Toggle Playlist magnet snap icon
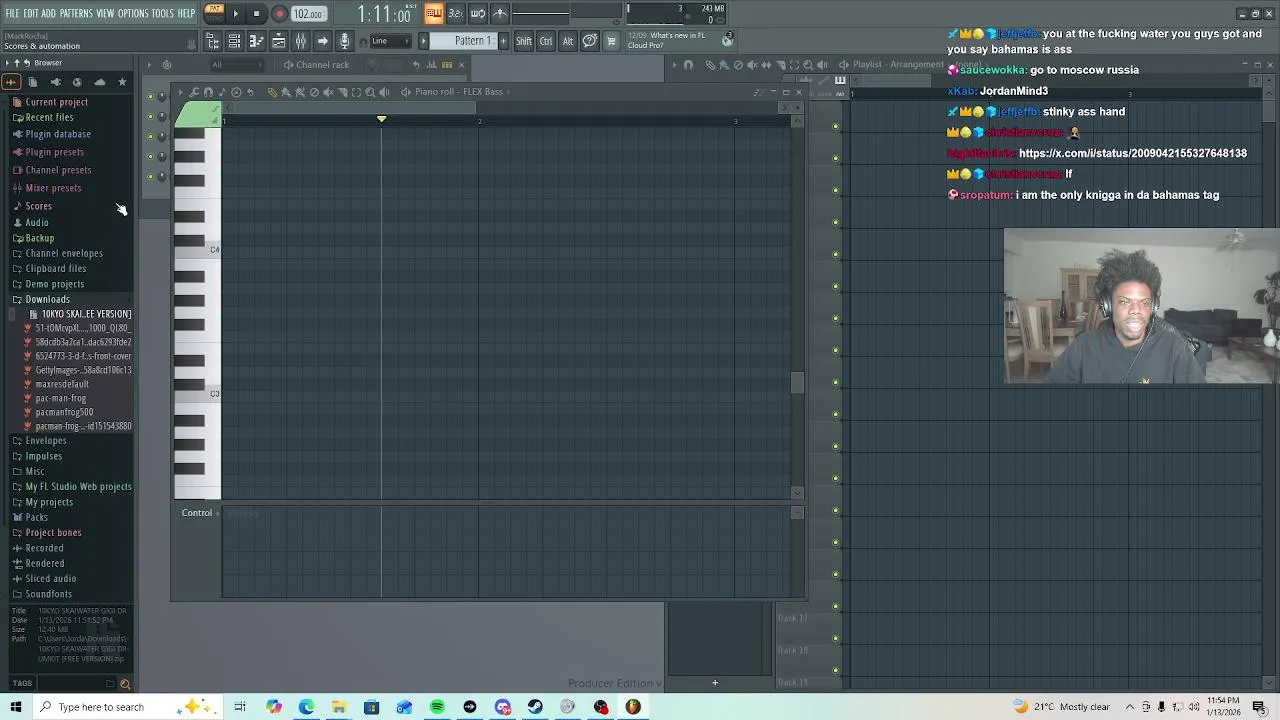Image resolution: width=1280 pixels, height=720 pixels. (688, 65)
